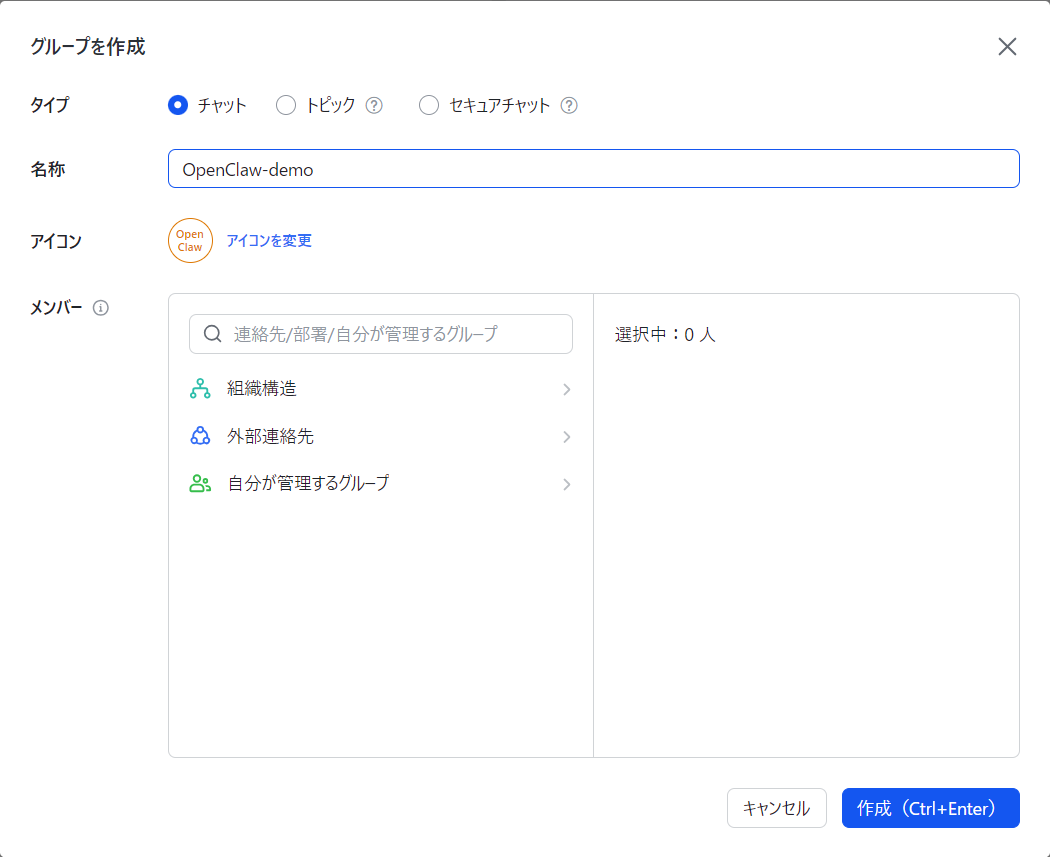1050x857 pixels.
Task: Expand 自分が管理するグループ chevron arrow
Action: 567,484
